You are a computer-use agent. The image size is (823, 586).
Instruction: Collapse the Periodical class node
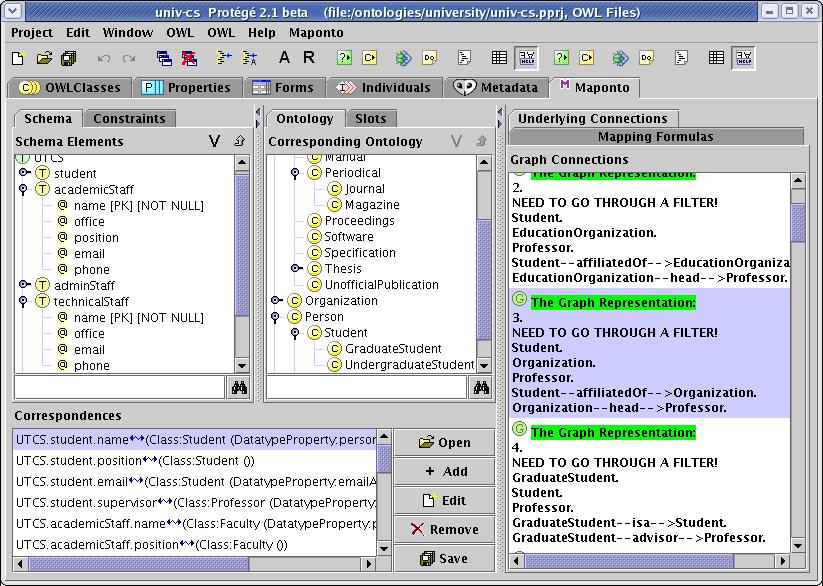(295, 173)
